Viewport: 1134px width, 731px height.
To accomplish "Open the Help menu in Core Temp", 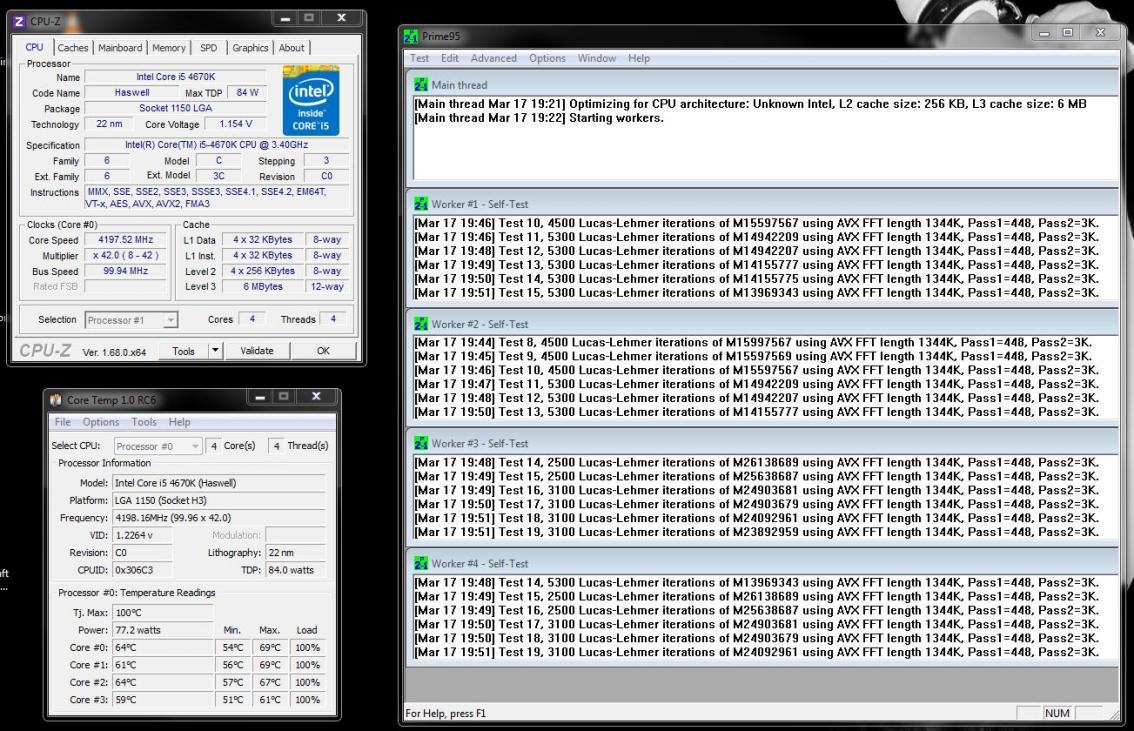I will pyautogui.click(x=179, y=422).
